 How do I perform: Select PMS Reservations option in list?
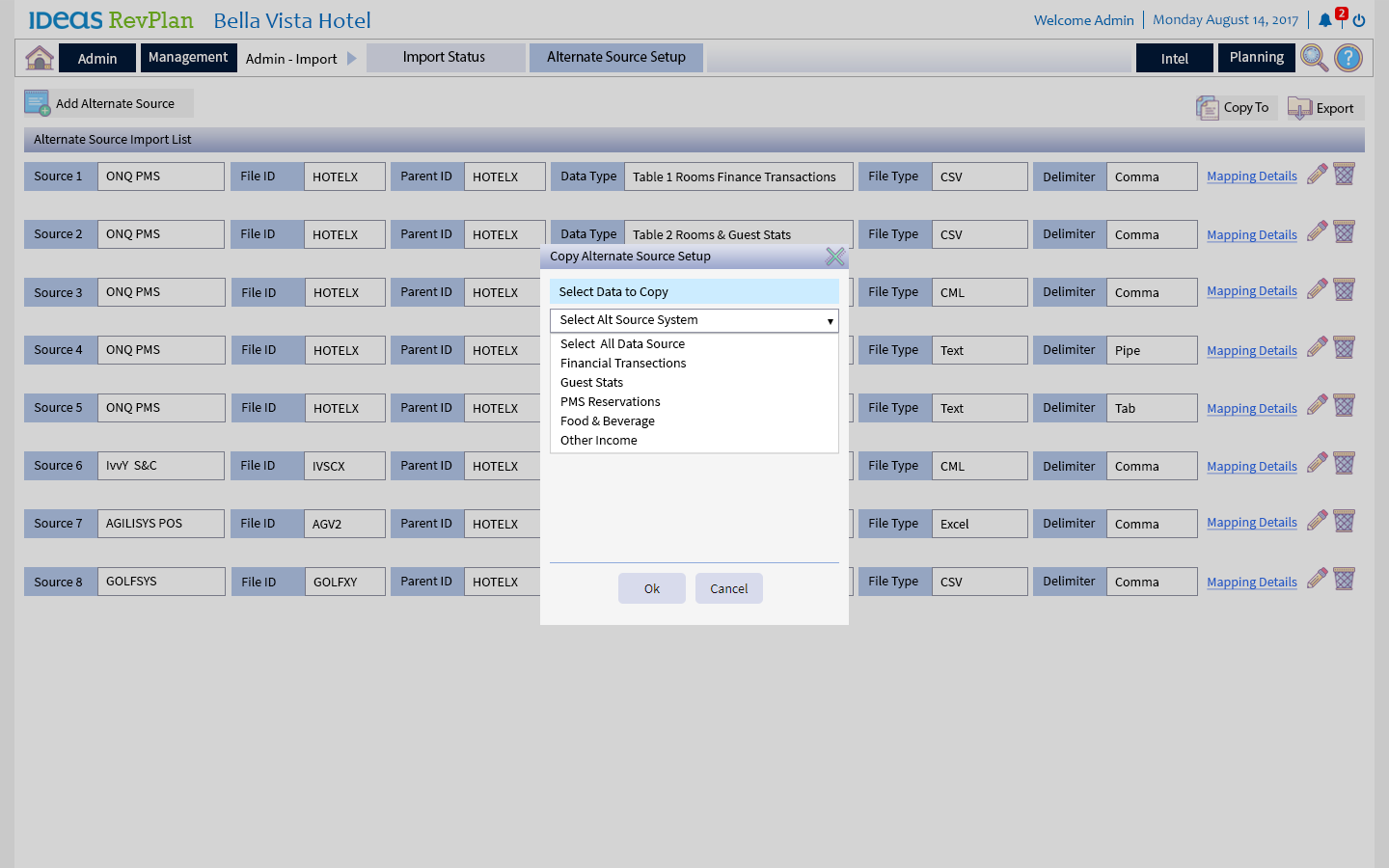tap(610, 402)
